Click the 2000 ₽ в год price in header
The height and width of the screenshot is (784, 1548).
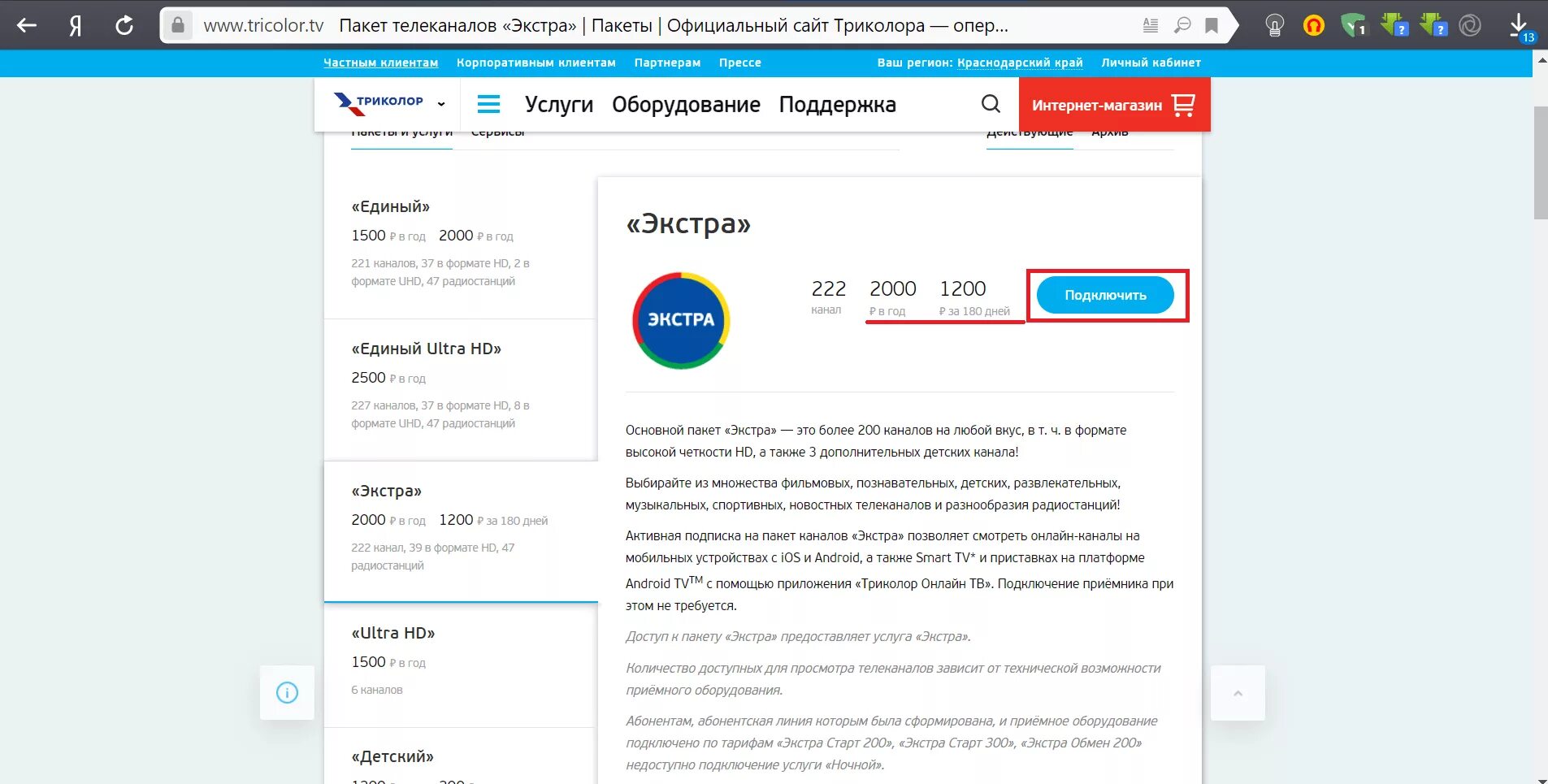(892, 297)
